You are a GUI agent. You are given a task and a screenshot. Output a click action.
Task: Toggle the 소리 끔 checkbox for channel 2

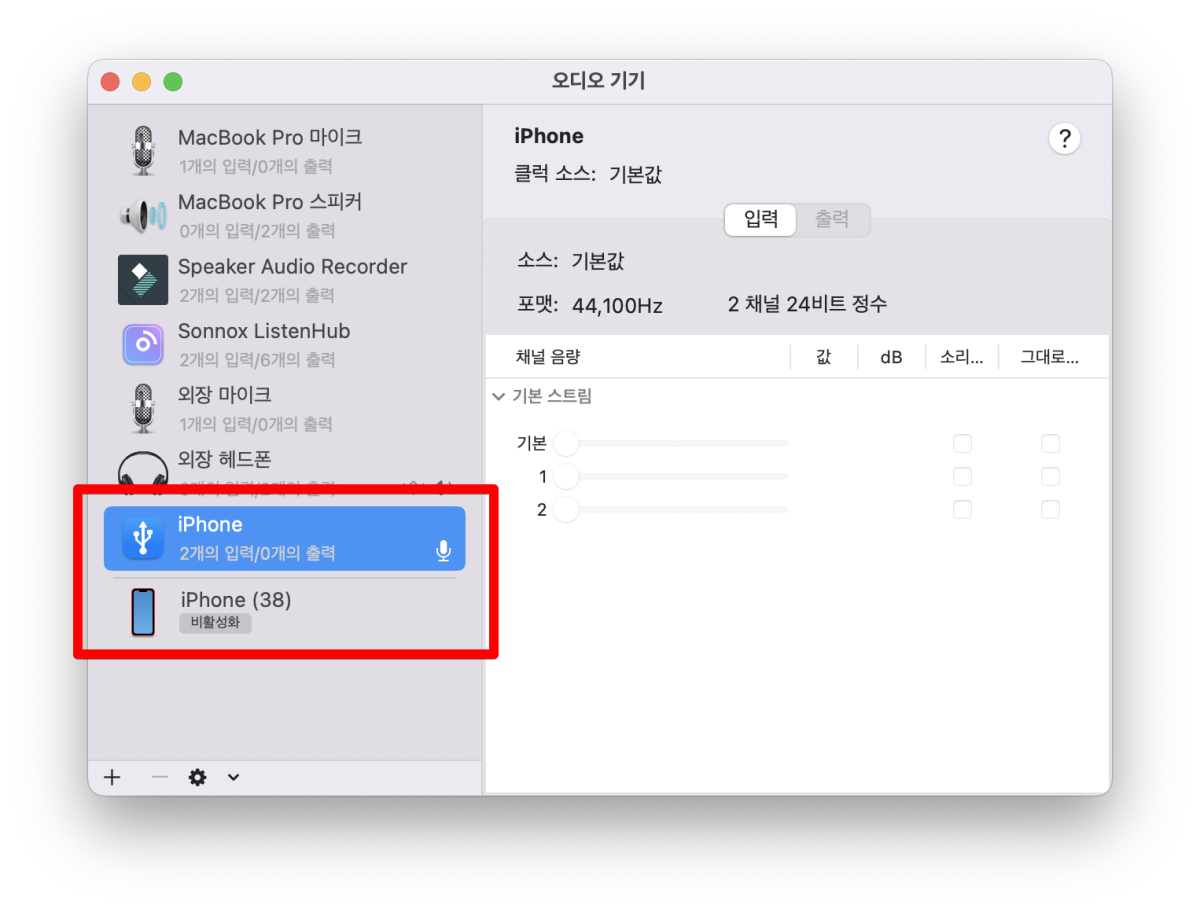pos(962,510)
